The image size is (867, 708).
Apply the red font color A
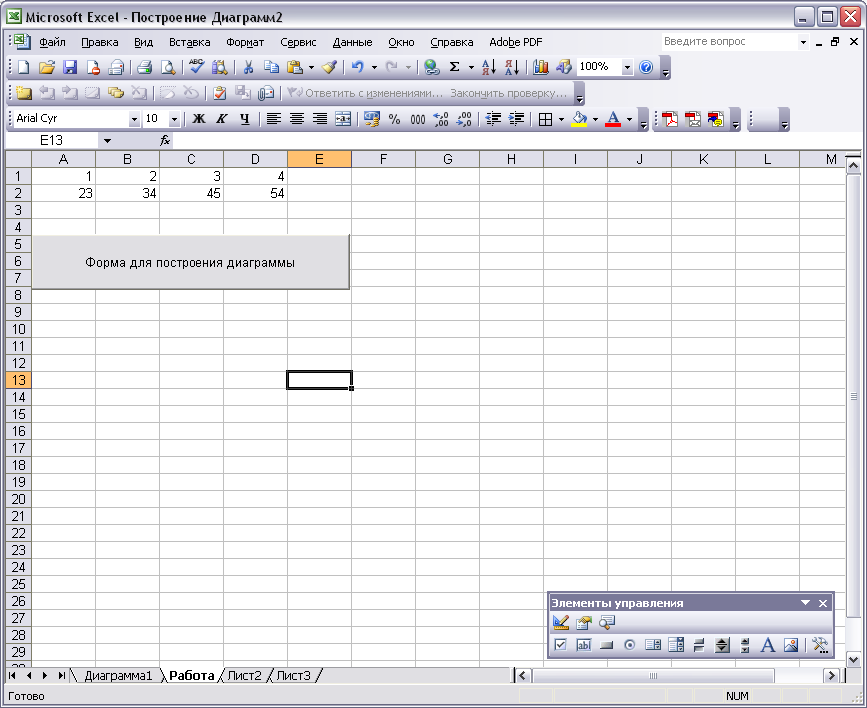tap(613, 119)
